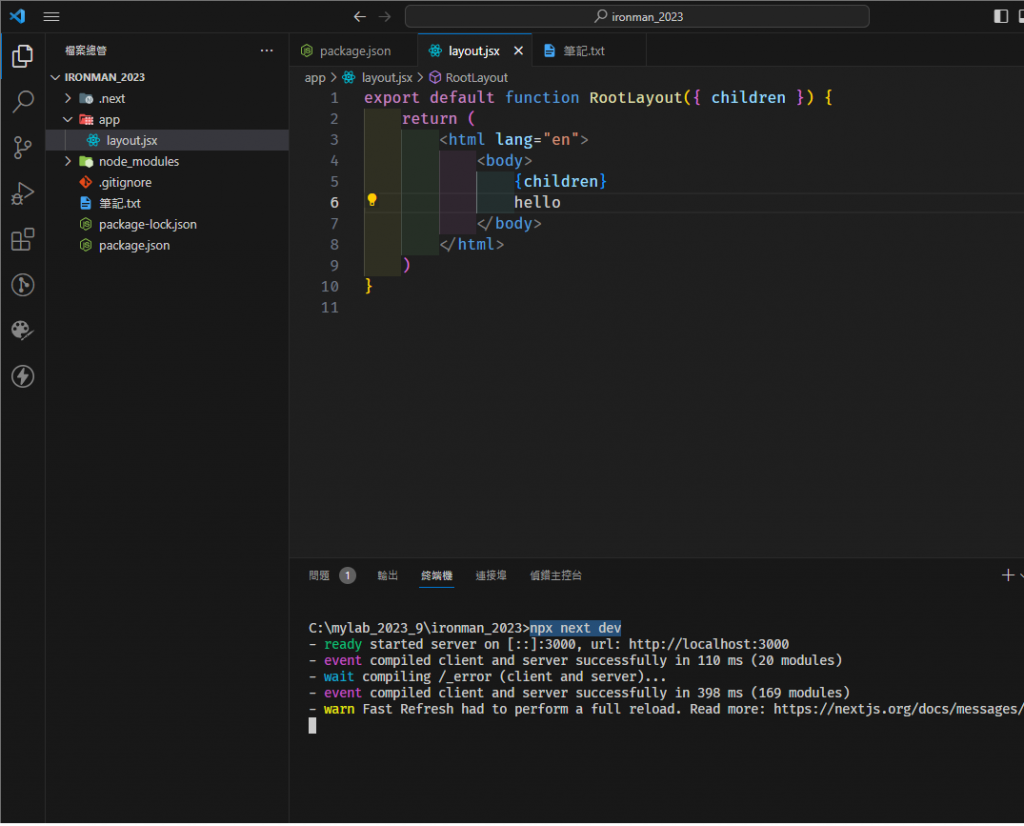
Task: Open the 輸出 output panel tab
Action: pyautogui.click(x=388, y=577)
